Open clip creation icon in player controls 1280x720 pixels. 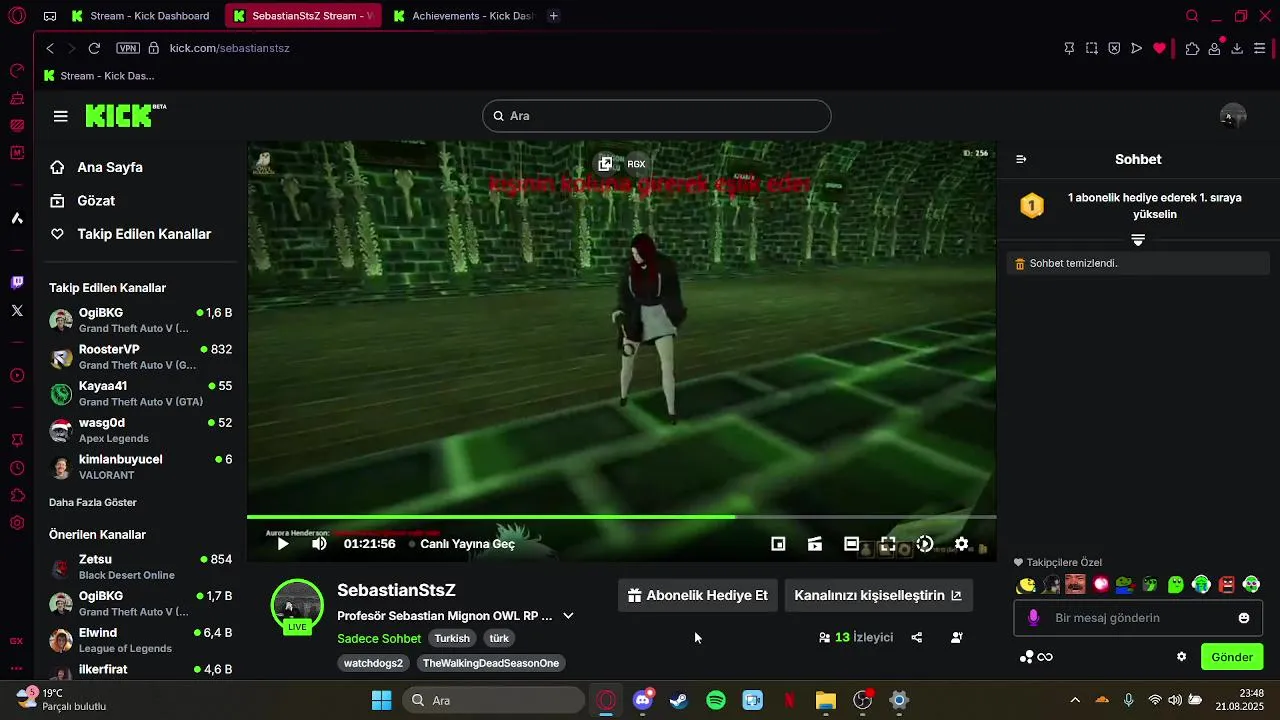tap(815, 544)
